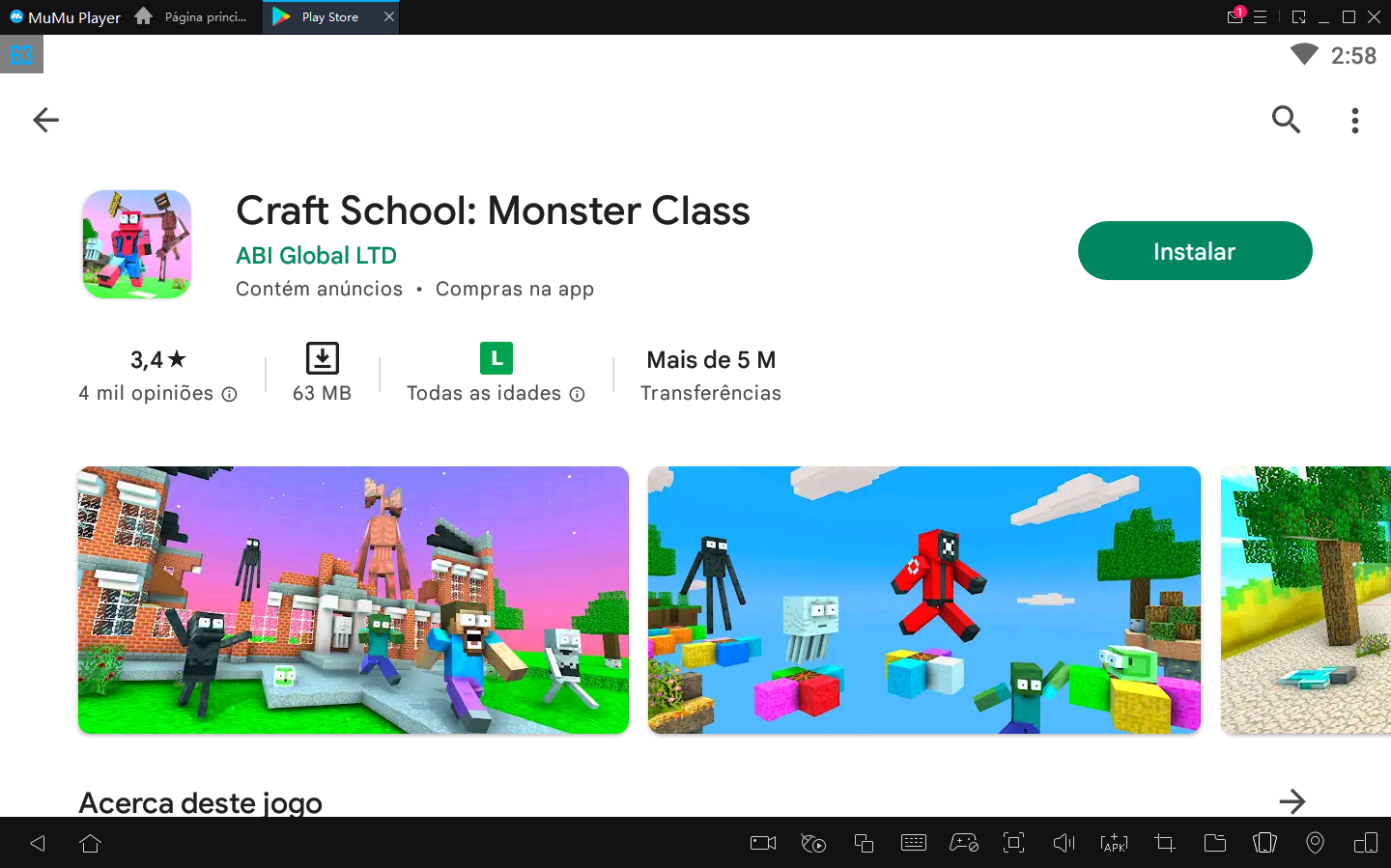This screenshot has width=1391, height=868.
Task: Open the shared folder icon
Action: pyautogui.click(x=1214, y=843)
